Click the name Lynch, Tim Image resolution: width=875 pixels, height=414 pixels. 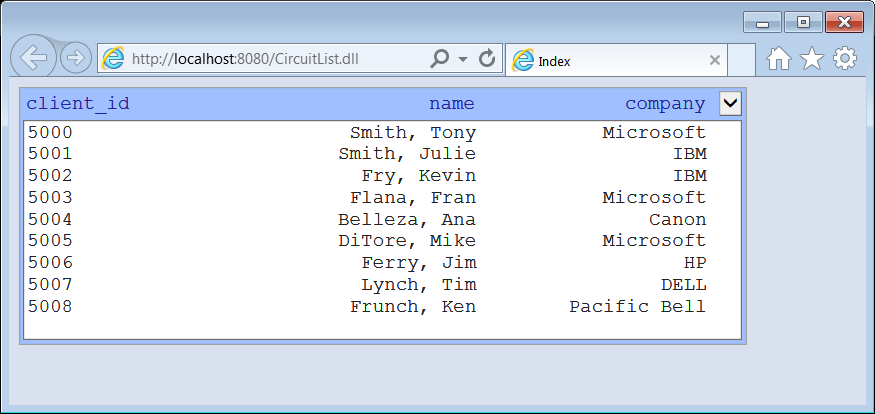coord(419,285)
